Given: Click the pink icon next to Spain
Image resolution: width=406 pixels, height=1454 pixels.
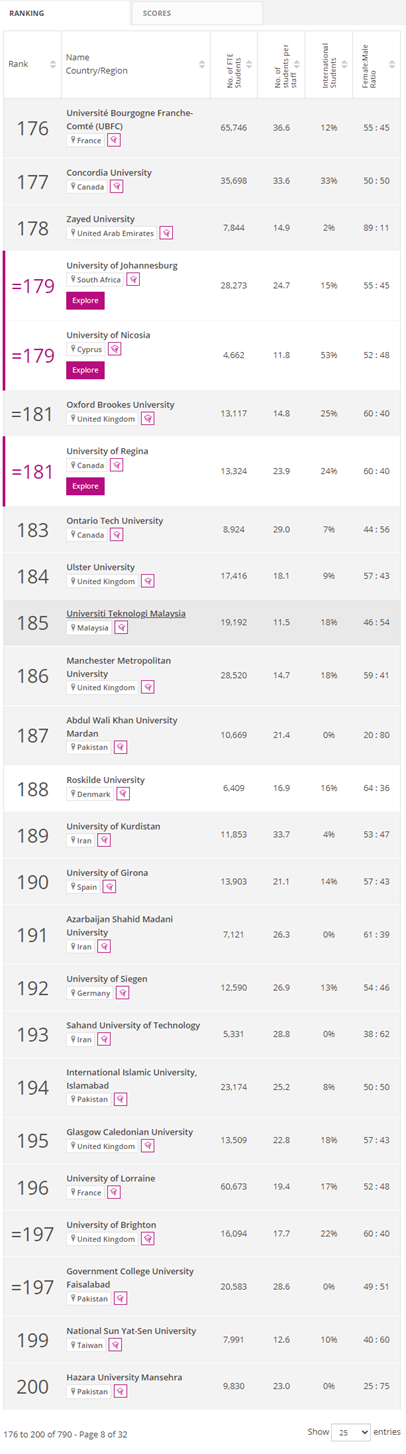Looking at the screenshot, I should pos(109,887).
